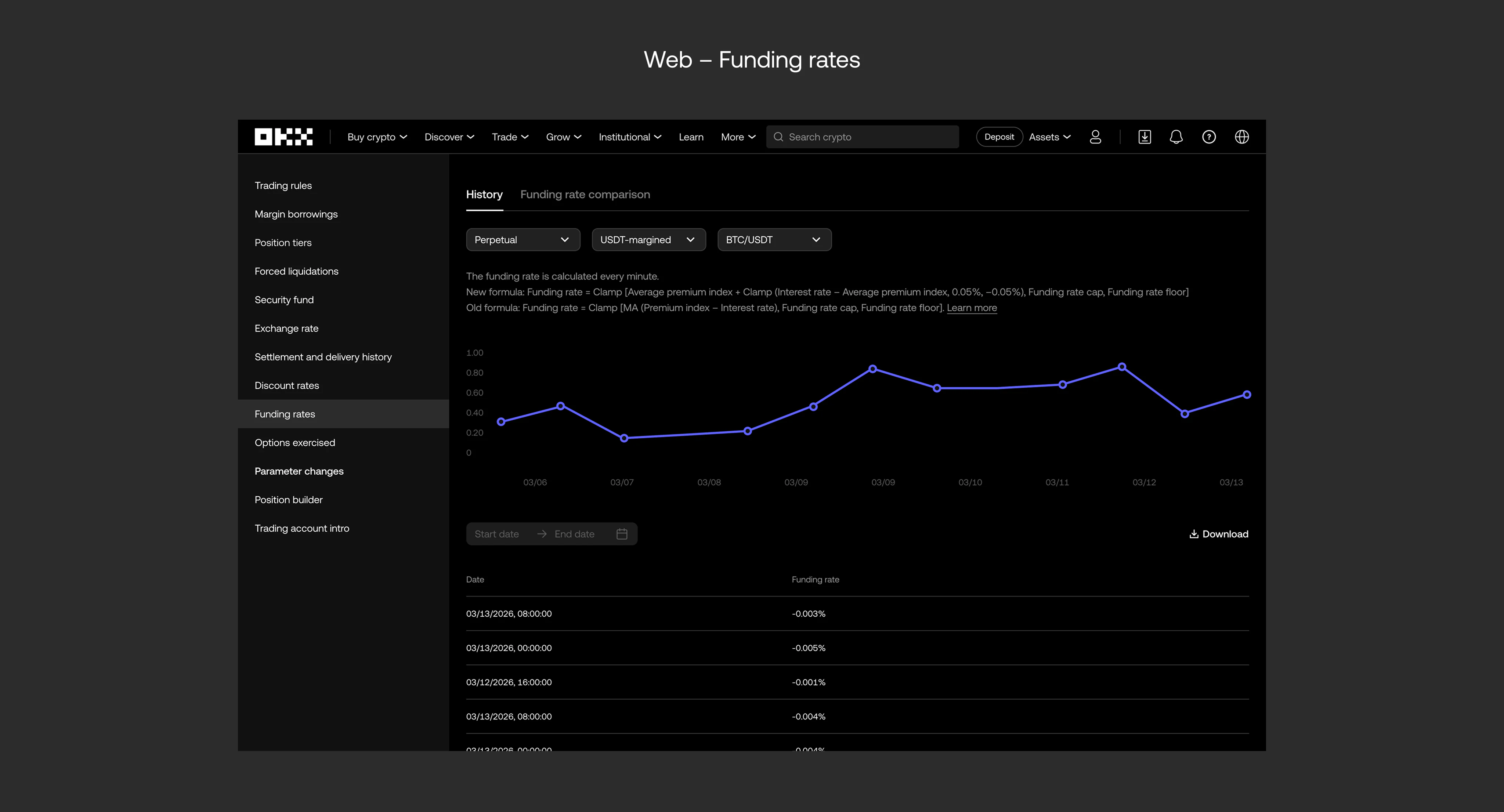The image size is (1504, 812).
Task: Select Funding rates in the sidebar
Action: click(x=343, y=414)
